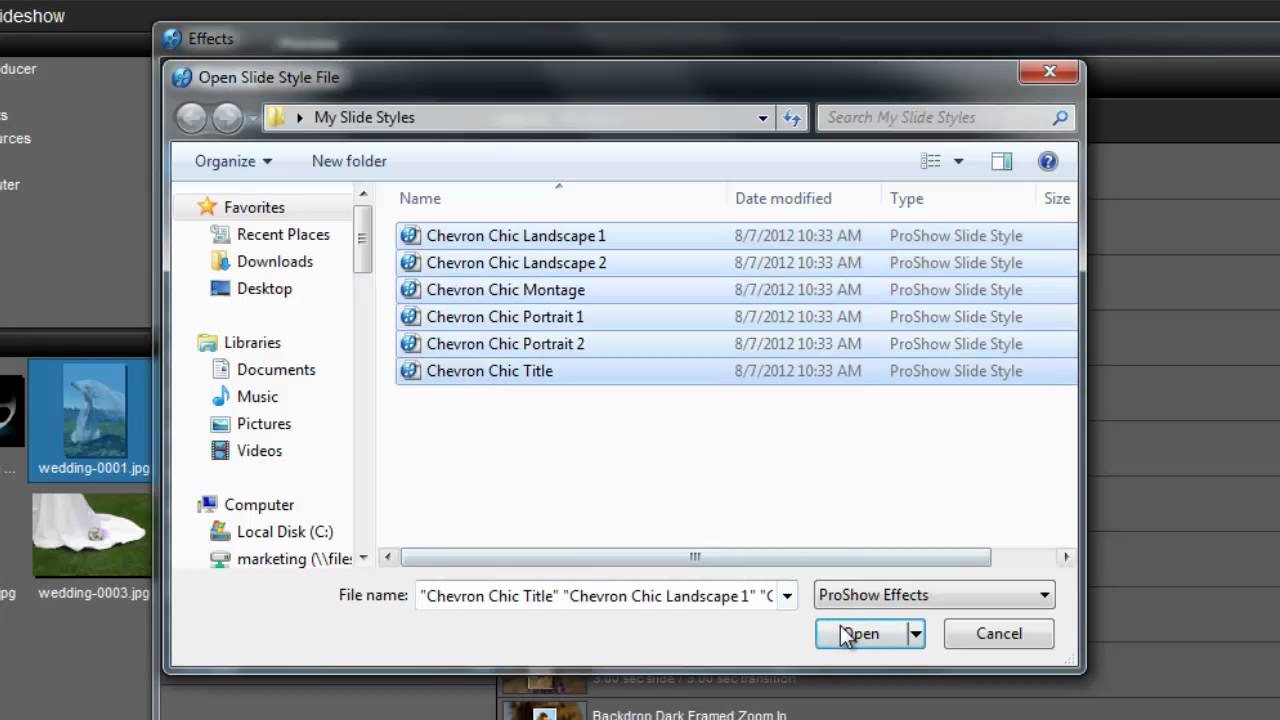The width and height of the screenshot is (1280, 720).
Task: Click the Libraries icon
Action: [207, 342]
